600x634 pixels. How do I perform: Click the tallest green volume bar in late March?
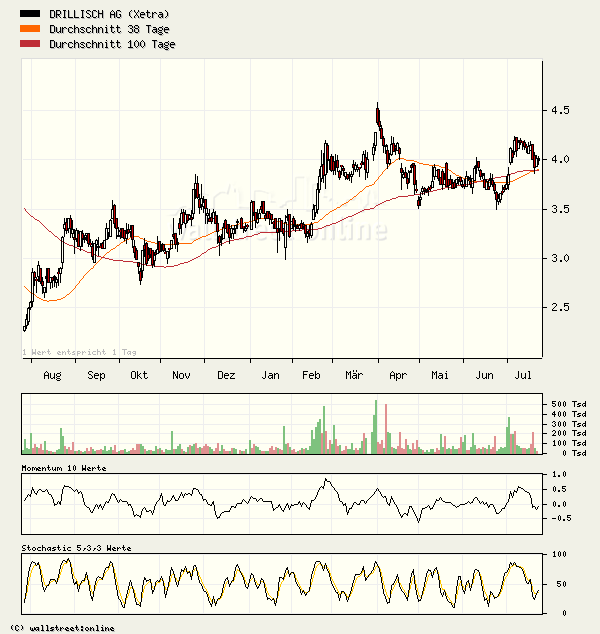(376, 427)
